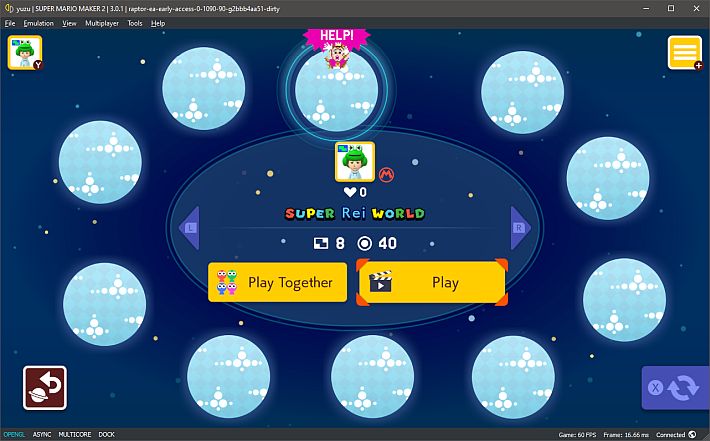Image resolution: width=710 pixels, height=441 pixels.
Task: Open the Tools menu
Action: [135, 23]
